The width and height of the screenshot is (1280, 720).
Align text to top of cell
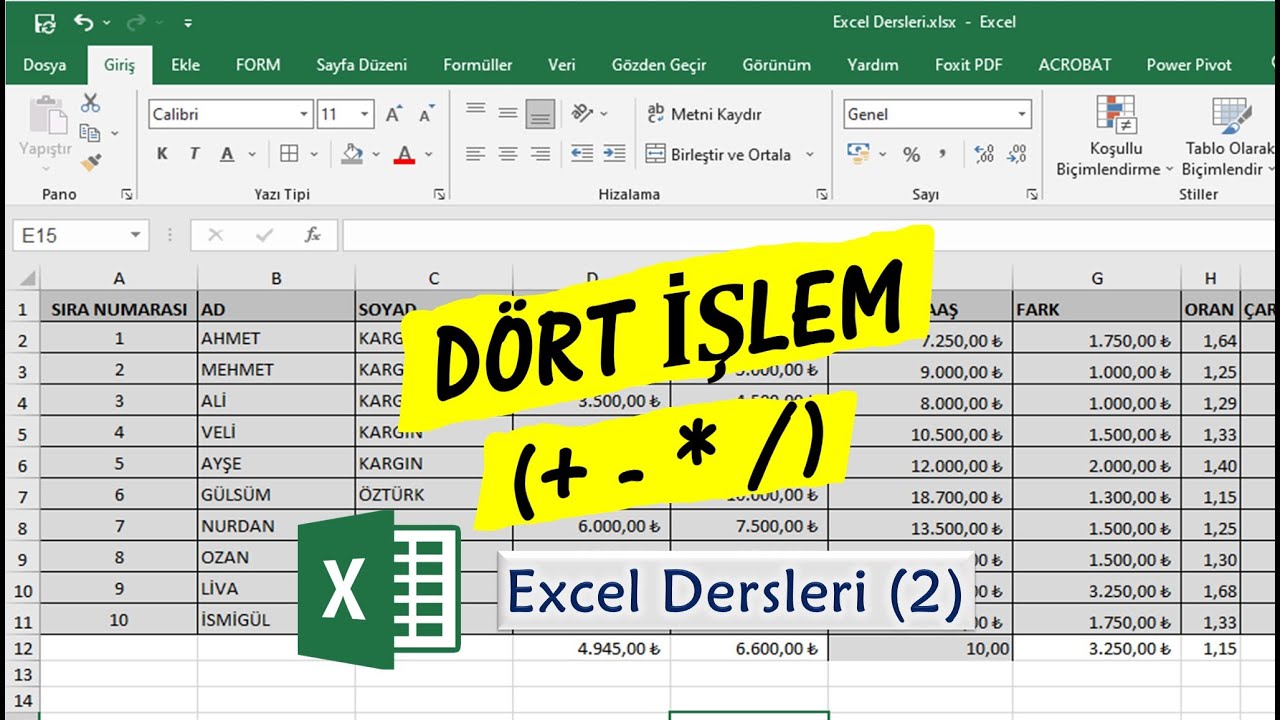pos(476,111)
